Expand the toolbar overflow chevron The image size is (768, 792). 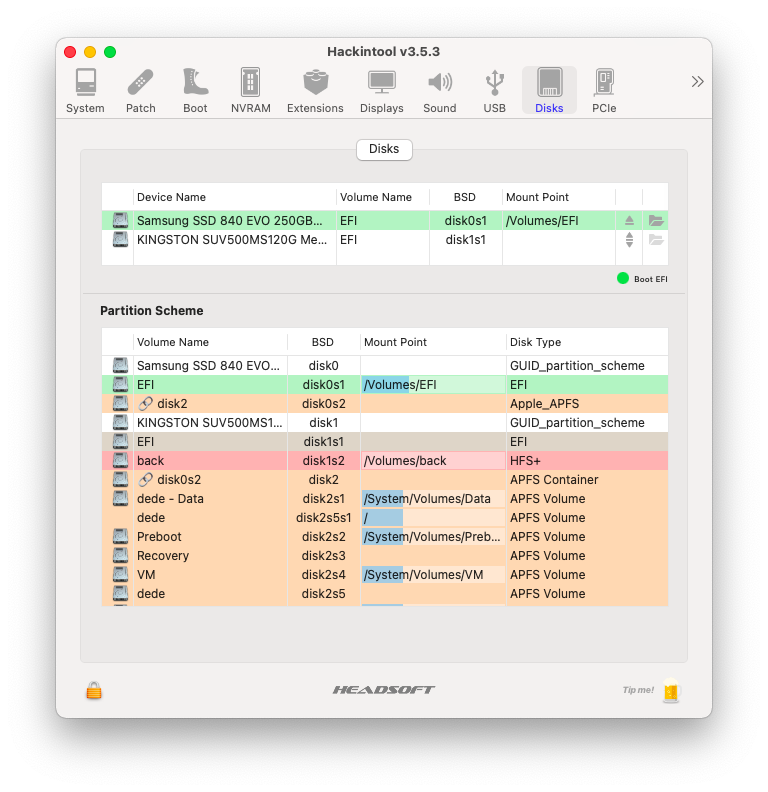point(697,81)
